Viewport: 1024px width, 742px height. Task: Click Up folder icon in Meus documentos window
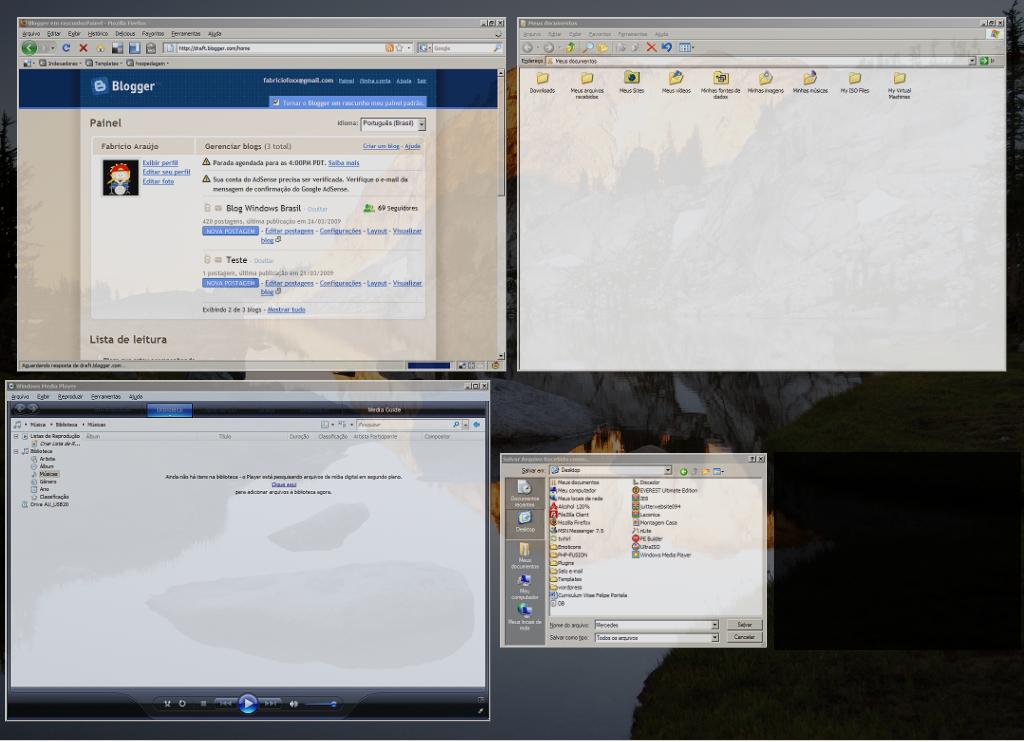(570, 47)
